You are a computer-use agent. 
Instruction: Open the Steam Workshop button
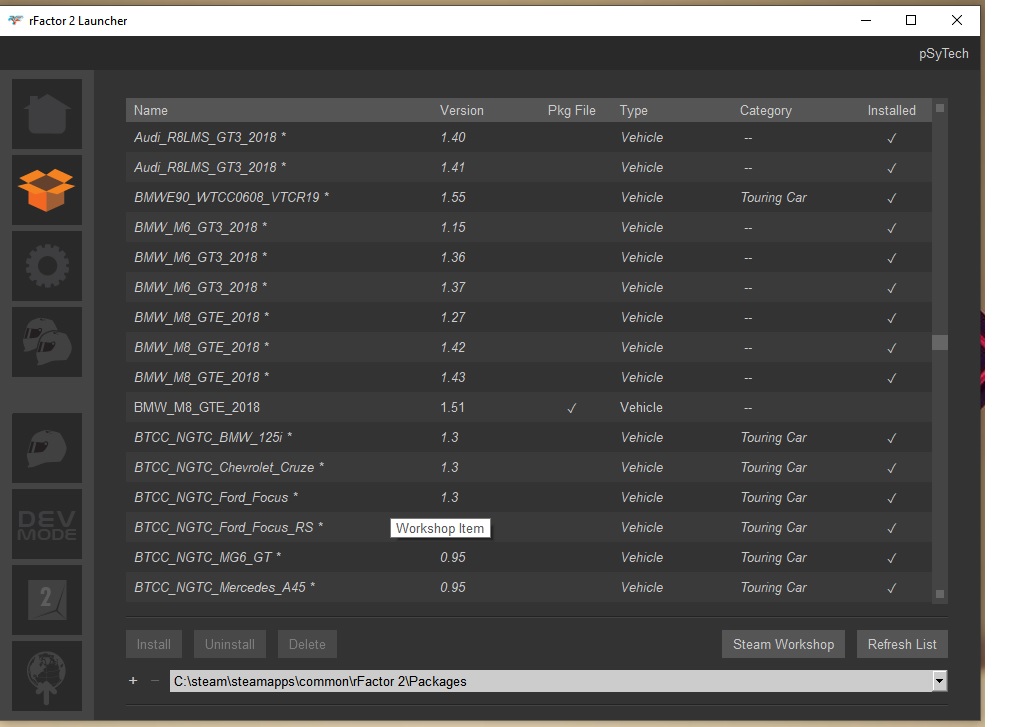783,645
